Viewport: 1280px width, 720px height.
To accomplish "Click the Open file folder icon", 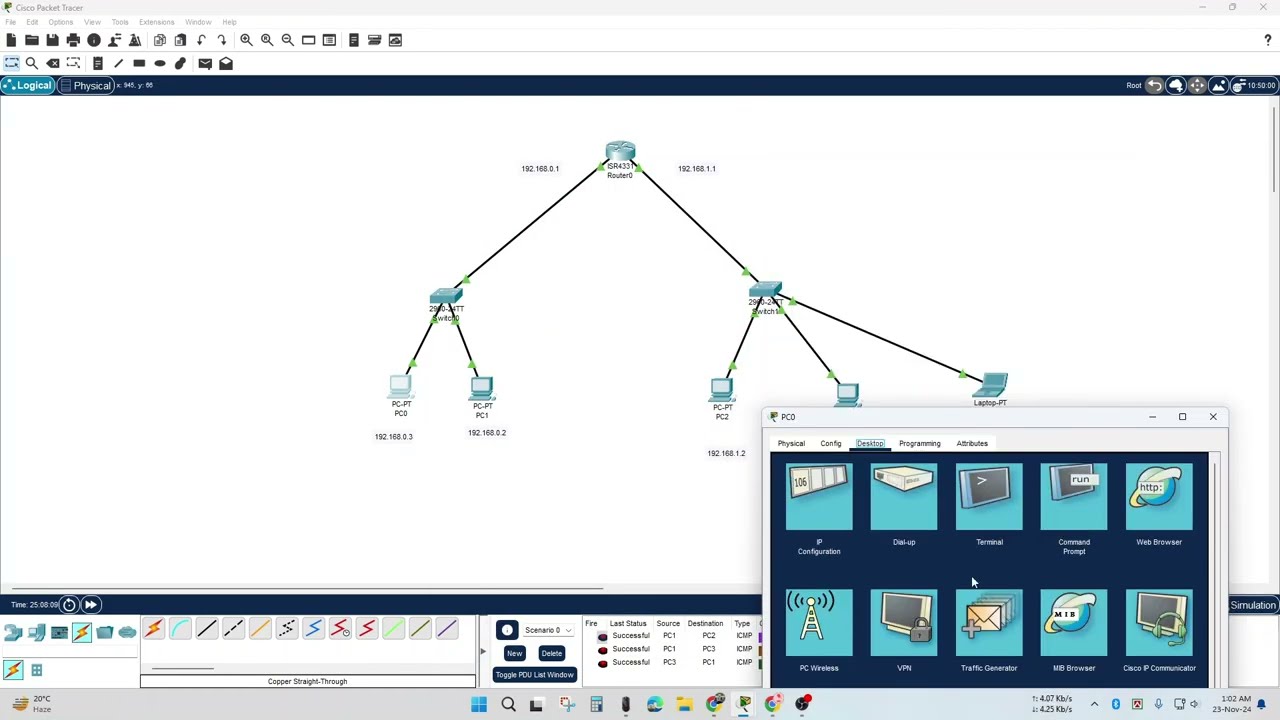I will coord(32,40).
